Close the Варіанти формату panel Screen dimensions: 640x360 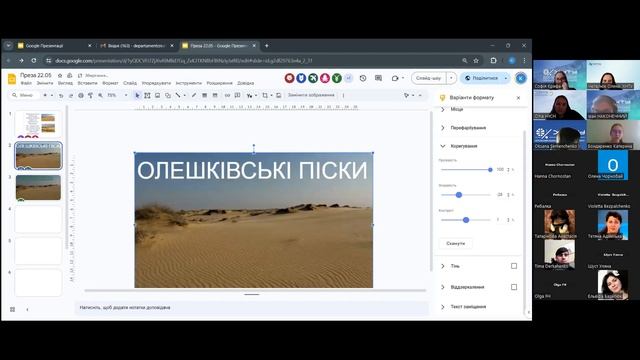pos(518,98)
